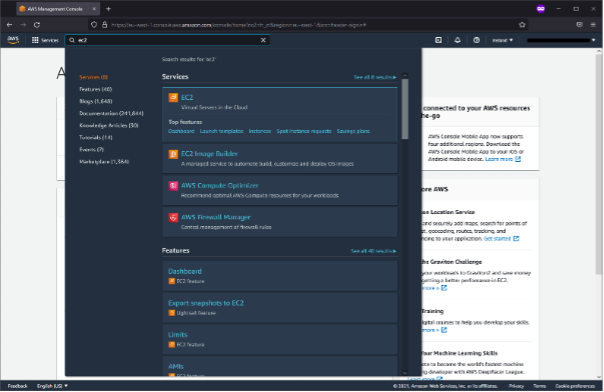Expand the Ireland region dropdown
The image size is (604, 392).
coord(502,40)
